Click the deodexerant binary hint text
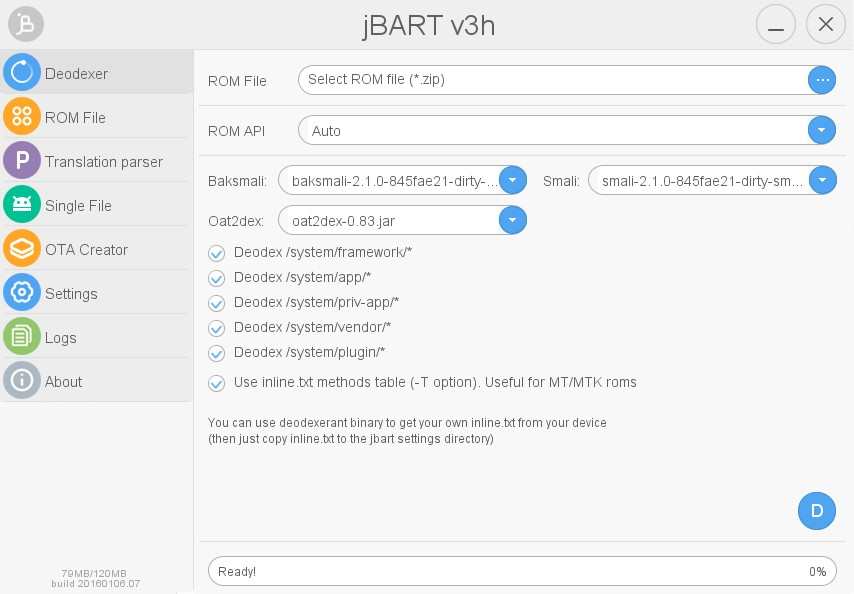The image size is (854, 594). (x=407, y=423)
